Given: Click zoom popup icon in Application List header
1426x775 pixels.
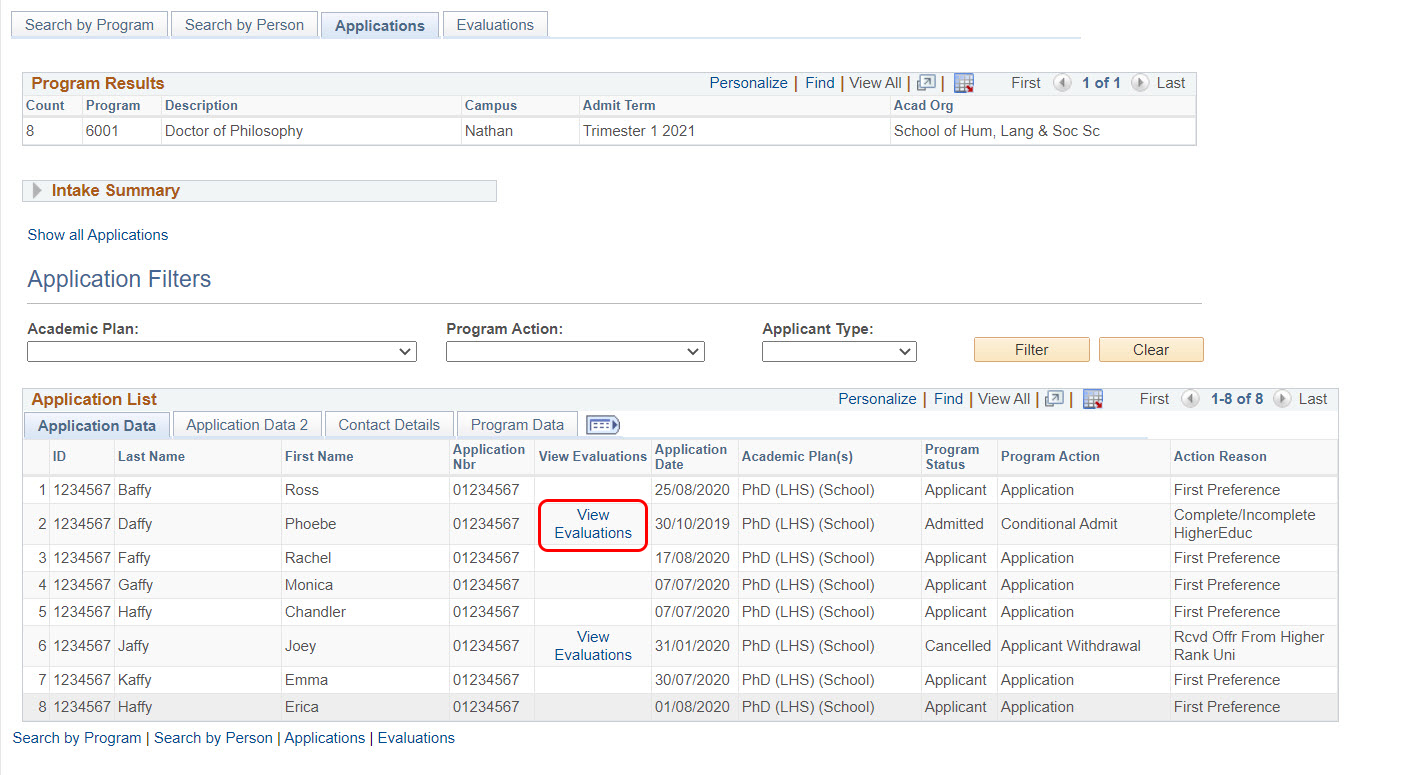Looking at the screenshot, I should point(1054,399).
